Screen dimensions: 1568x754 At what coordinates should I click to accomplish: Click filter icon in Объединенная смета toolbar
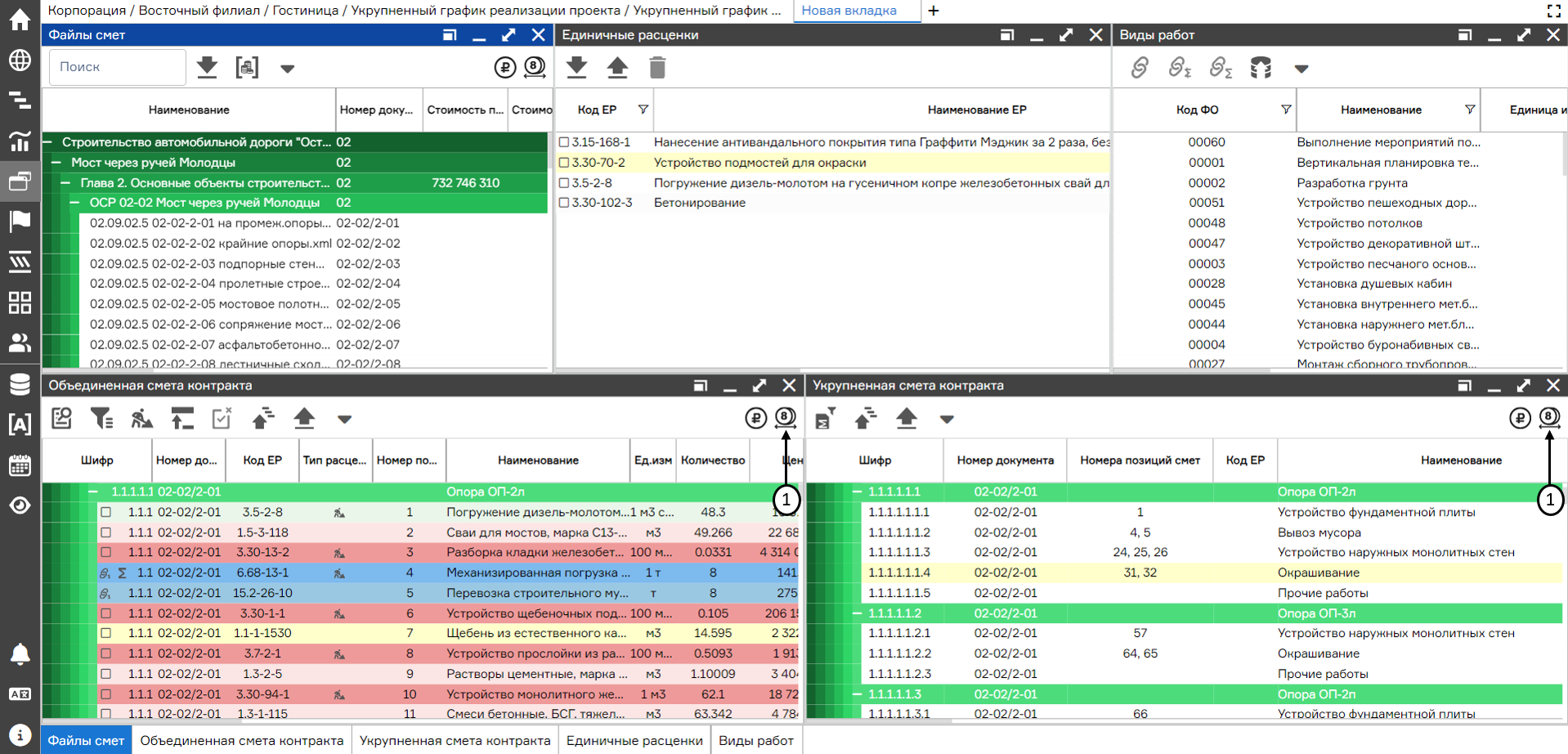point(101,419)
